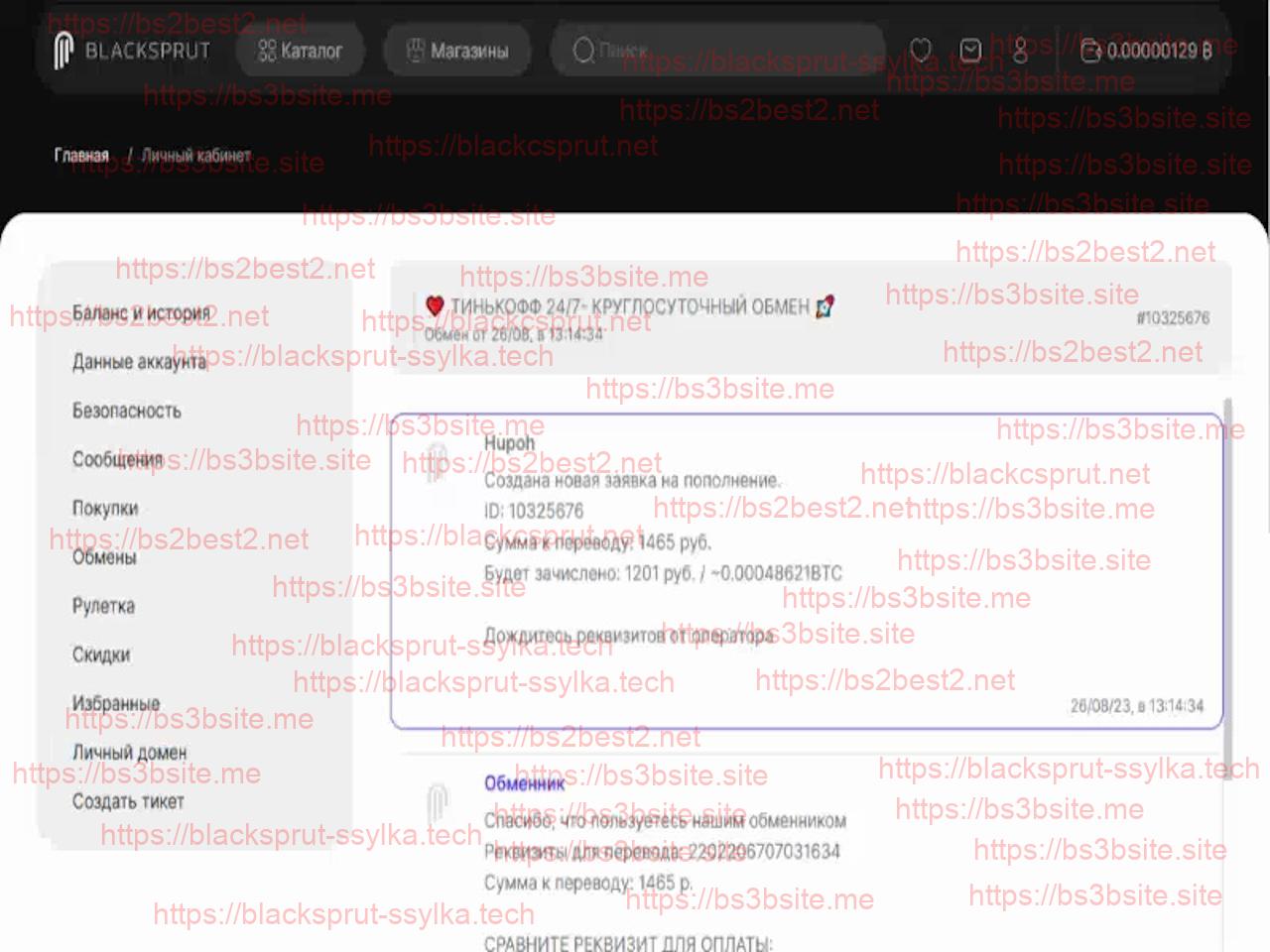The height and width of the screenshot is (952, 1270).
Task: Open the Магазины menu button
Action: (456, 51)
